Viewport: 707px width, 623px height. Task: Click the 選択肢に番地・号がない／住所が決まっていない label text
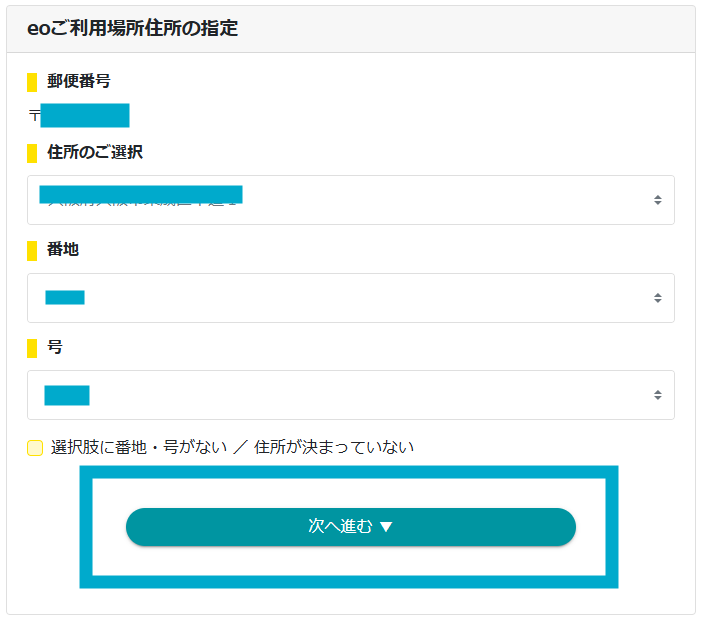tap(232, 447)
